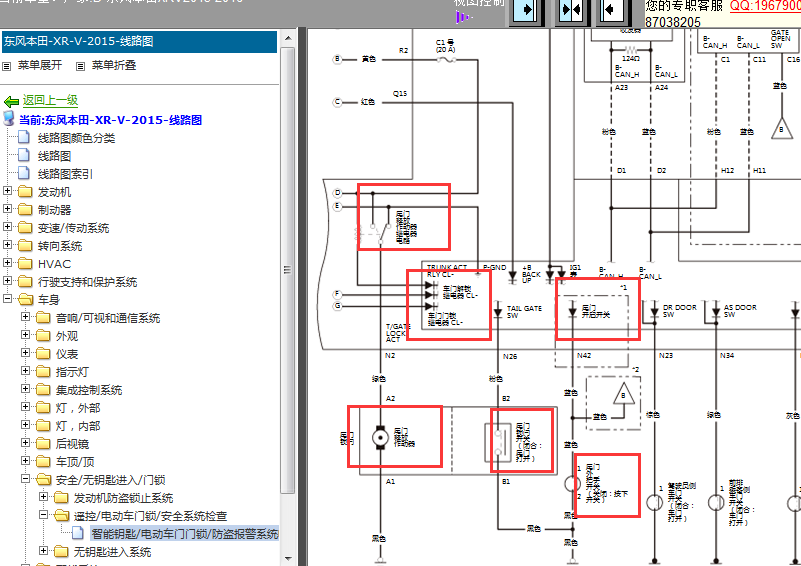Collapse the 安全/无钥匙进入/门锁 folder
Image resolution: width=801 pixels, height=566 pixels.
[x=25, y=479]
